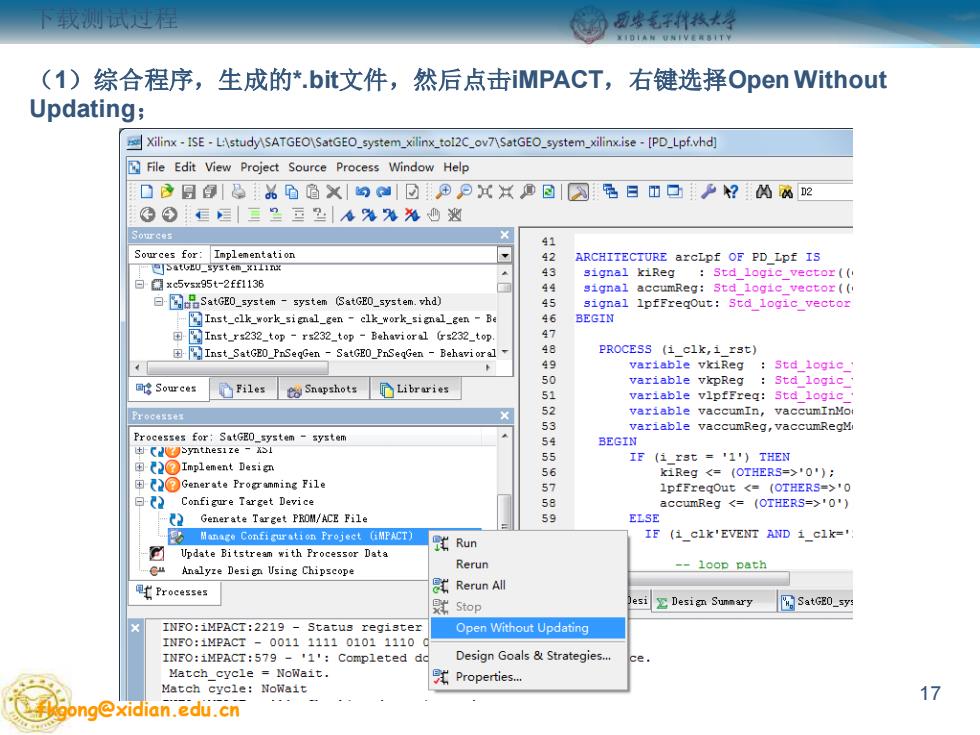
Task: Redo with the blue forward-arrow icon
Action: tap(384, 192)
